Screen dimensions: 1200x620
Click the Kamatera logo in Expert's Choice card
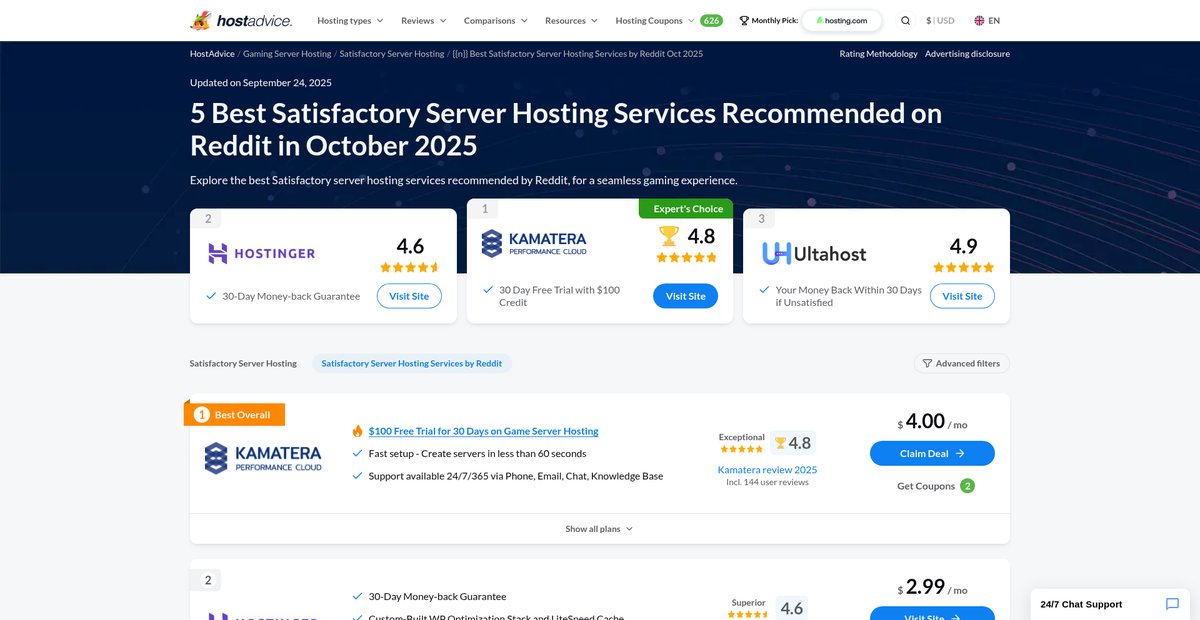coord(534,243)
